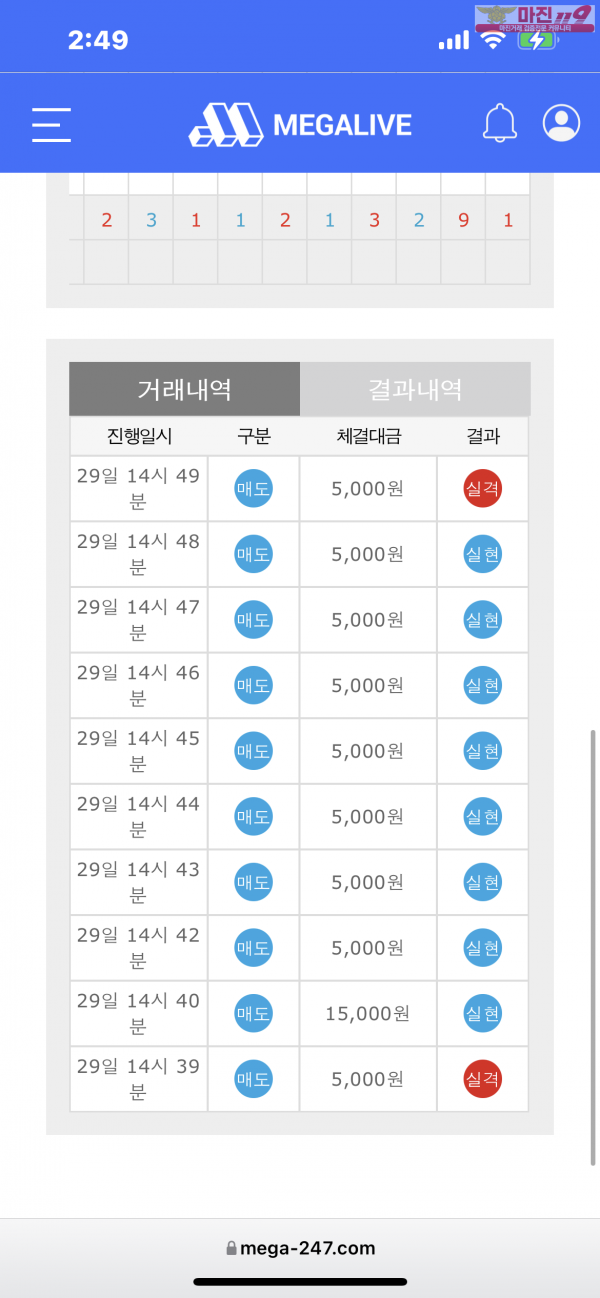Click 매도 badge in 14시 48분 row

click(253, 554)
